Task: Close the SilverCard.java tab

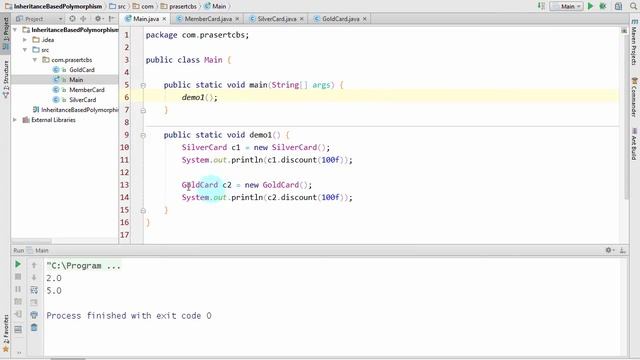Action: click(x=302, y=19)
